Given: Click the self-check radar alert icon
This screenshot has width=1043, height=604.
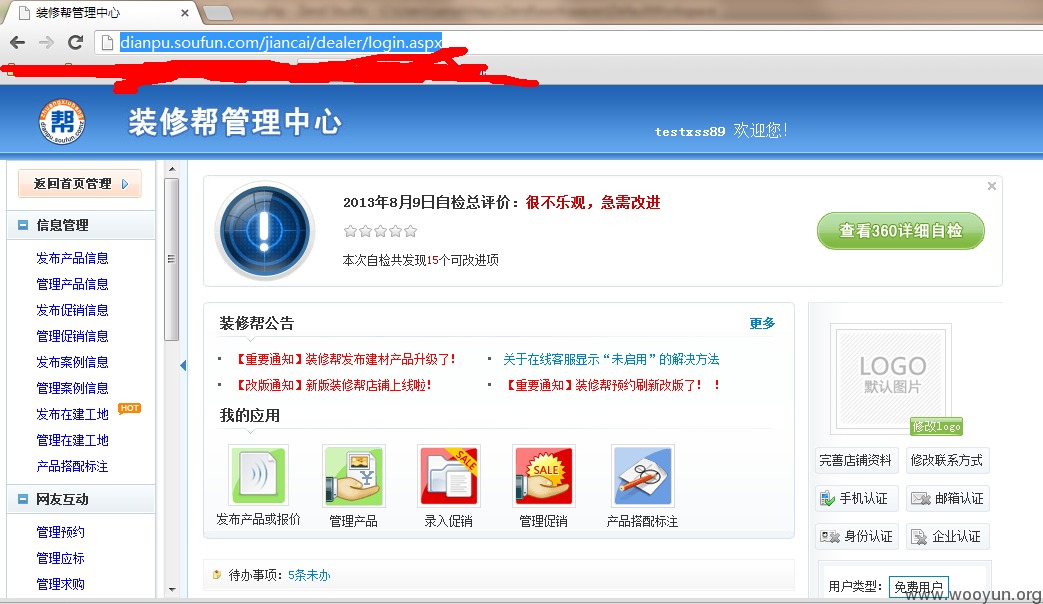Looking at the screenshot, I should 265,231.
